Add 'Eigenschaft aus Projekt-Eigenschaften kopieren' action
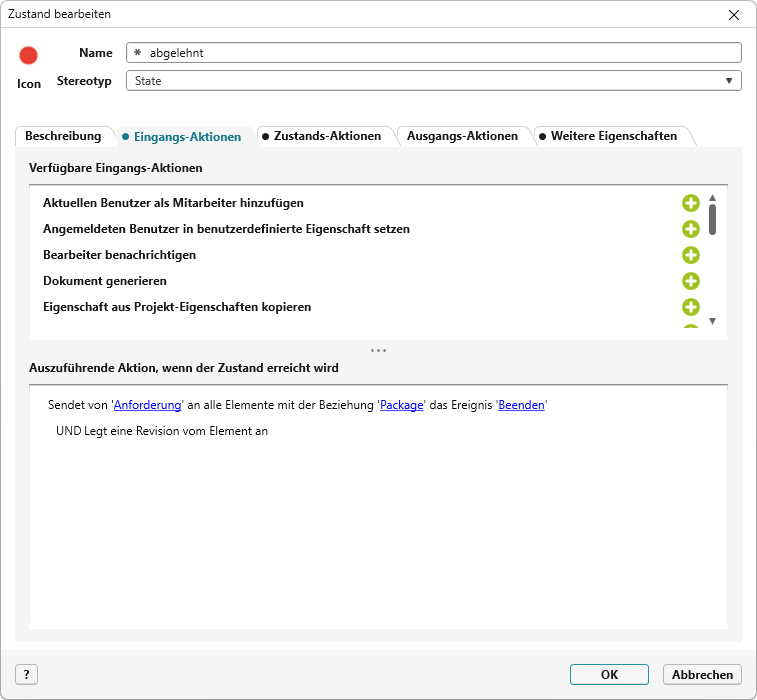This screenshot has width=757, height=700. point(690,307)
